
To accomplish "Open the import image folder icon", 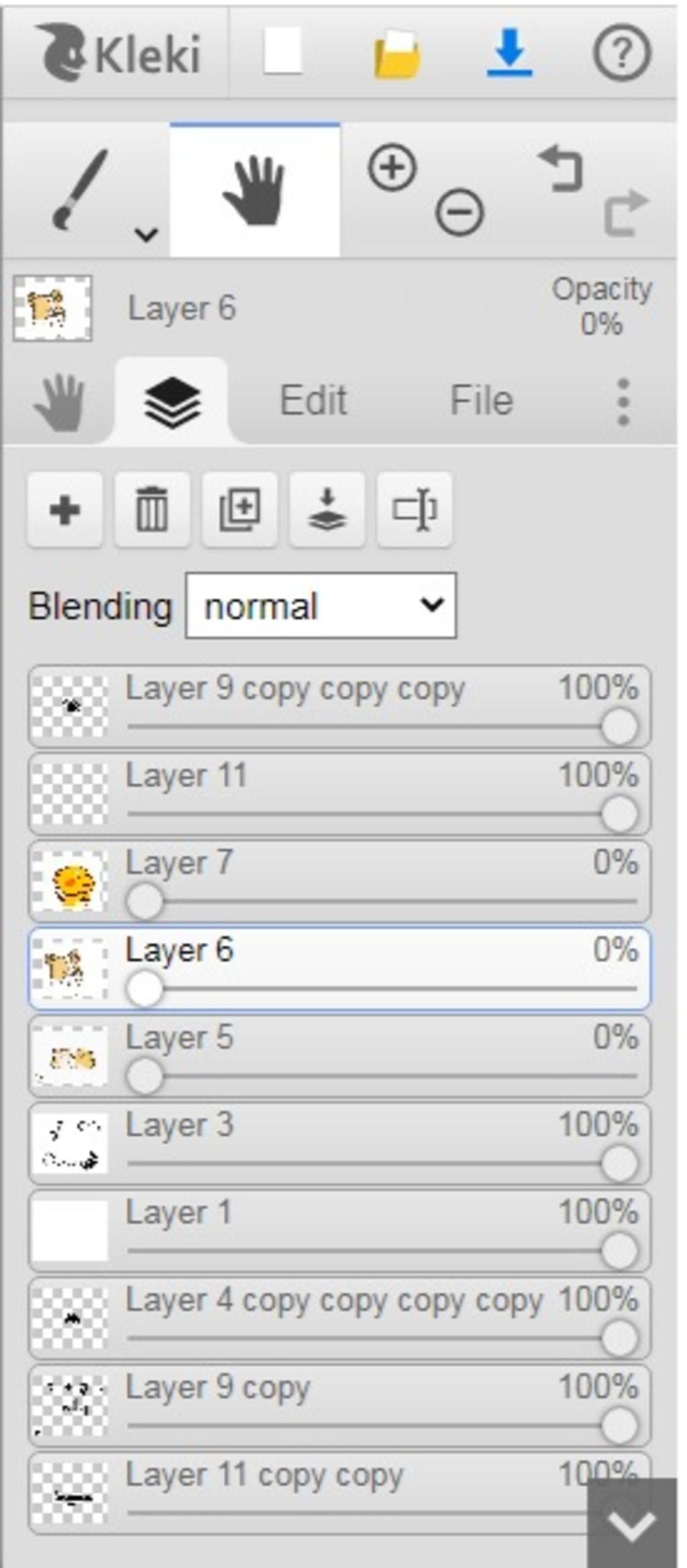I will 397,54.
